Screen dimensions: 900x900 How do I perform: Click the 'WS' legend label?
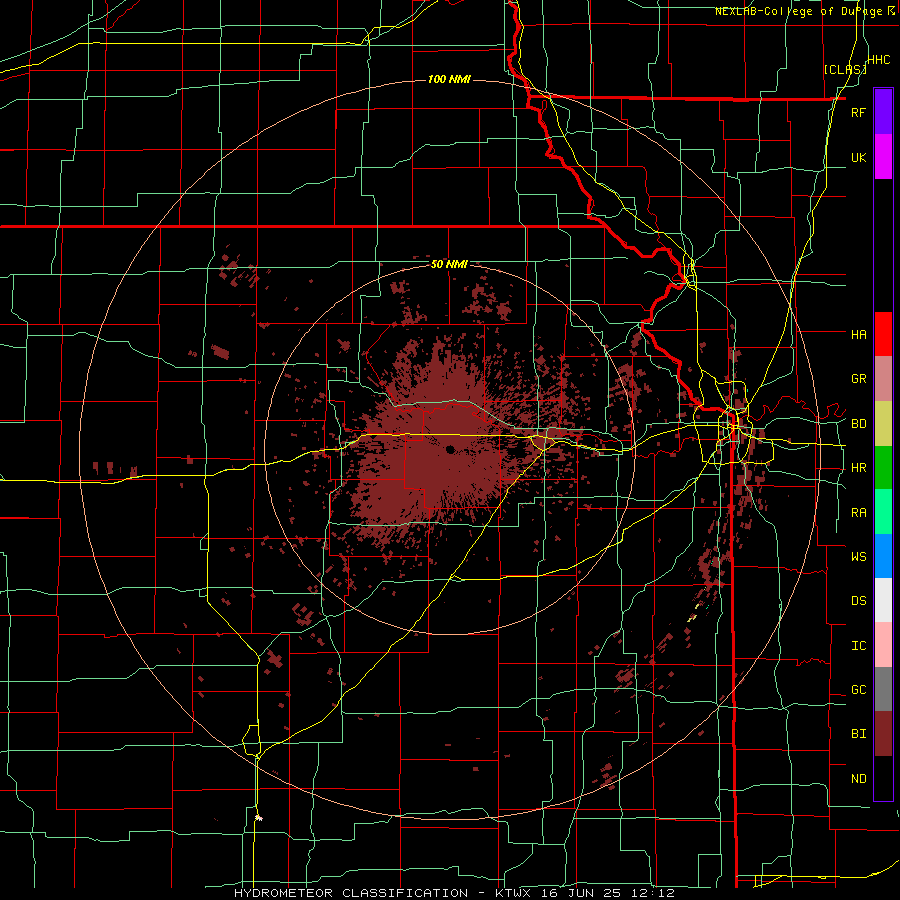(x=858, y=557)
